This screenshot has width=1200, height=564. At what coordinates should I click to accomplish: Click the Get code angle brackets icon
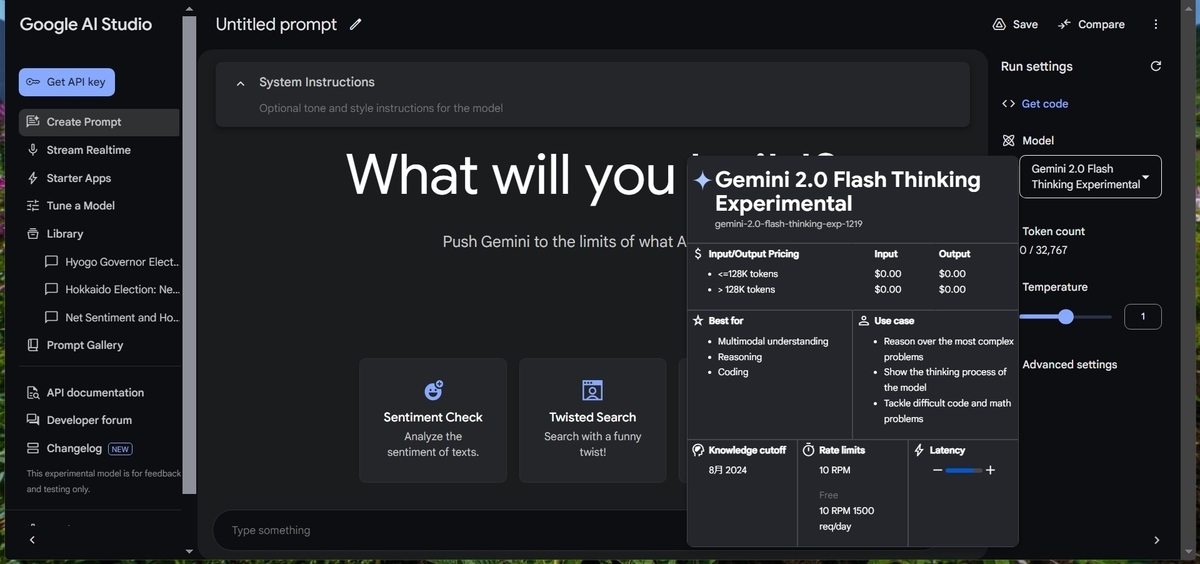click(1008, 104)
